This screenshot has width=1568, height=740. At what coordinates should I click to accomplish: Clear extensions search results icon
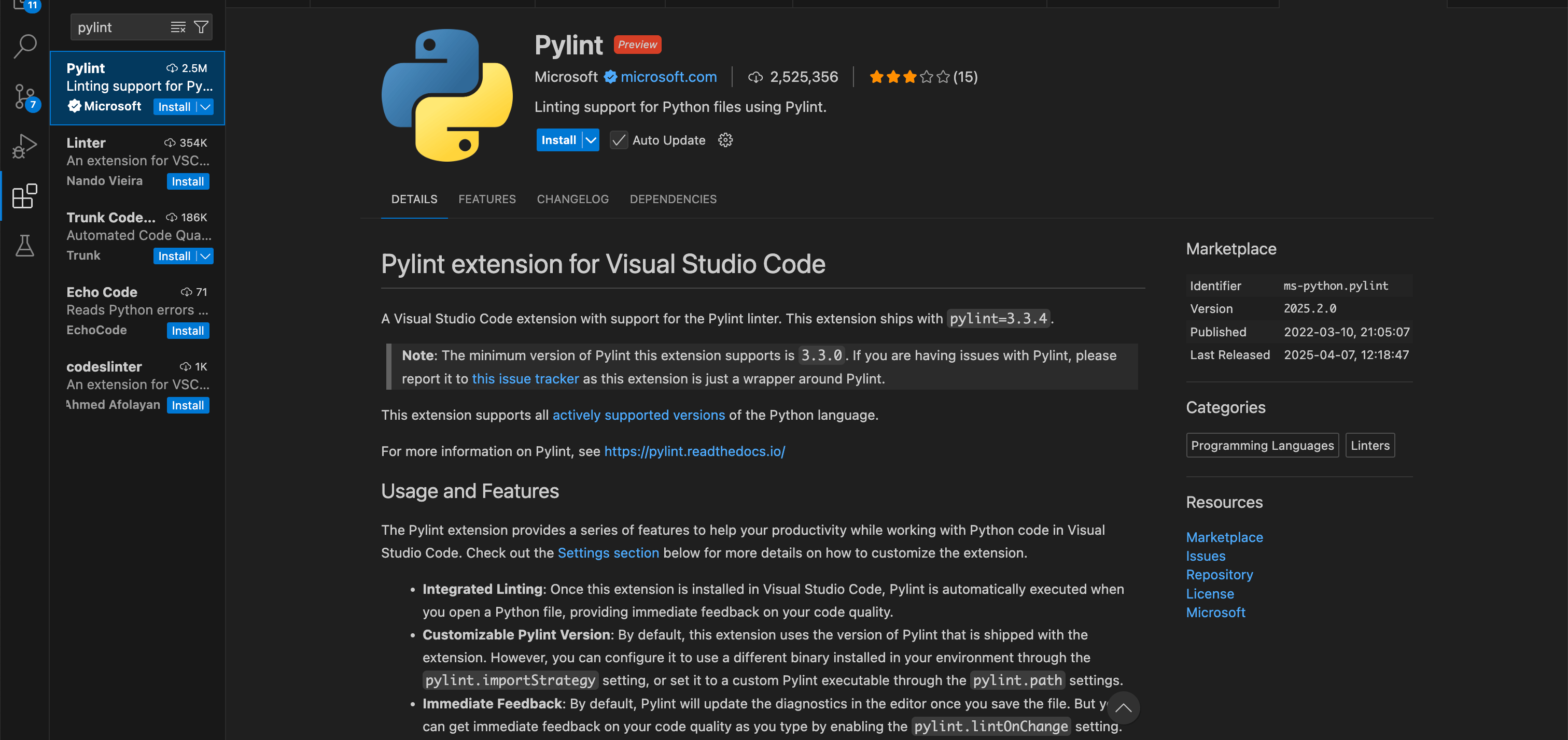pyautogui.click(x=178, y=27)
